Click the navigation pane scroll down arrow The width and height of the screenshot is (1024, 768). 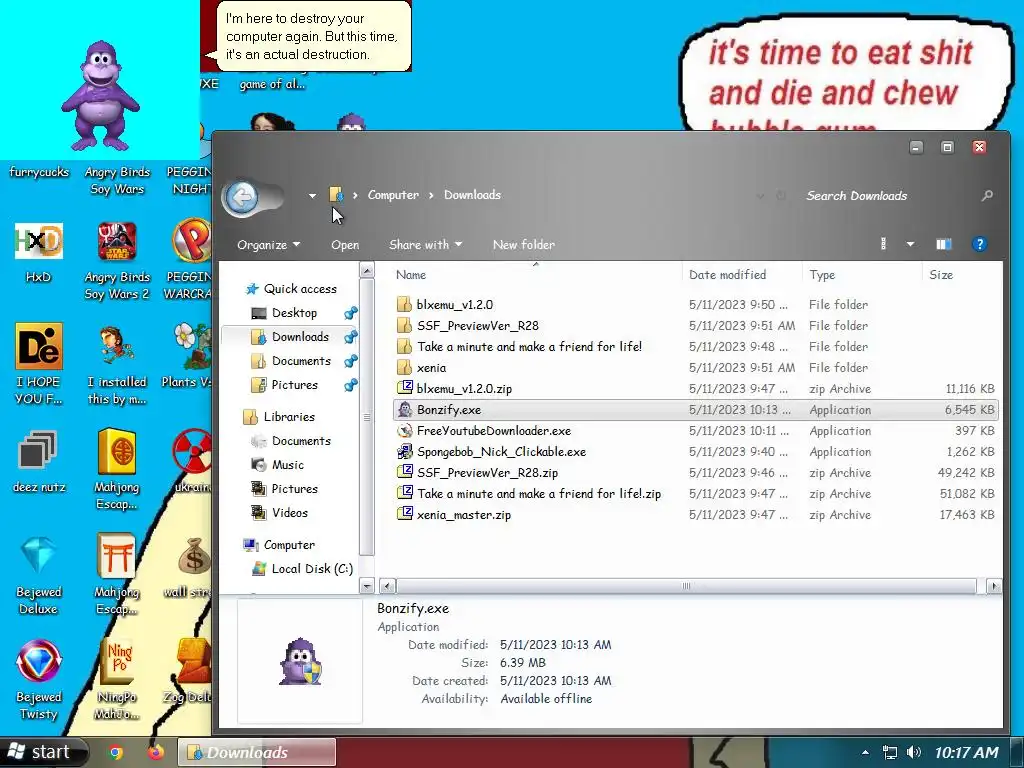[x=367, y=586]
